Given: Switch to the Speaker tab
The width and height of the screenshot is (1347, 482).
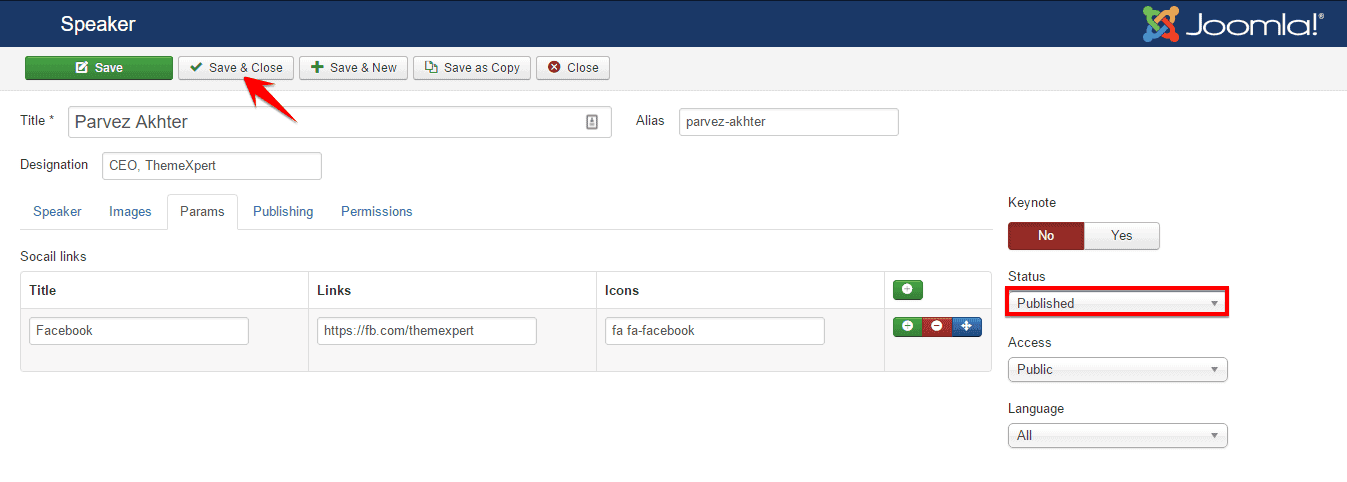Looking at the screenshot, I should point(57,212).
